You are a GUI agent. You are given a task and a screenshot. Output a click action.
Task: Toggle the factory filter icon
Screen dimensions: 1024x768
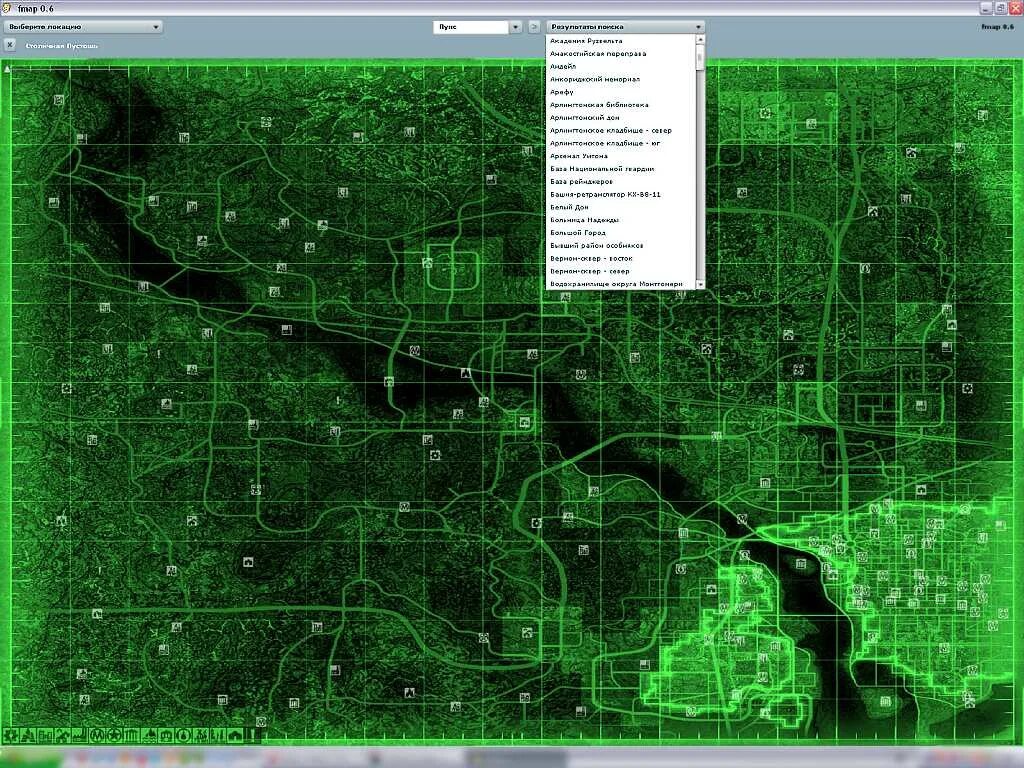pos(80,735)
